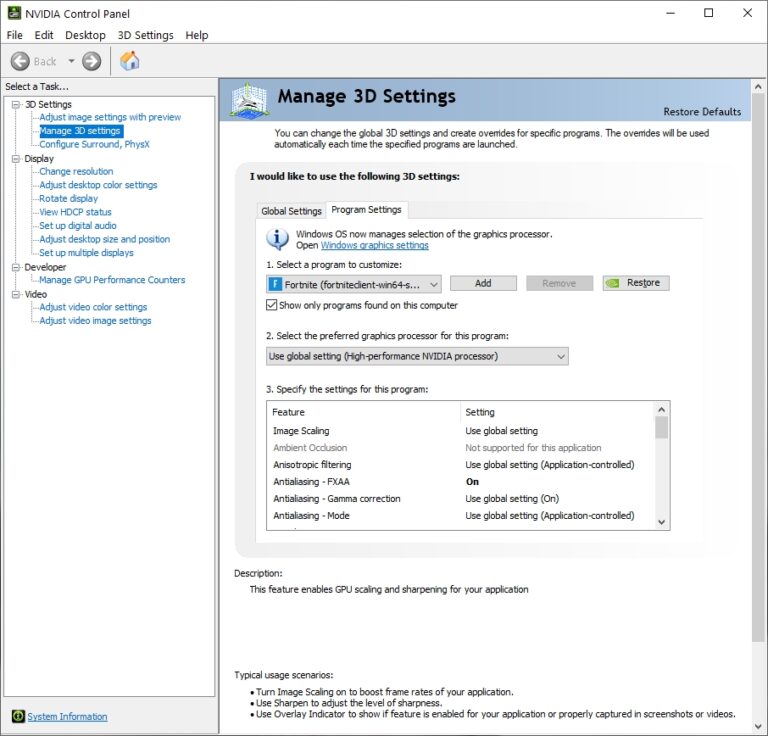The height and width of the screenshot is (736, 768).
Task: Open the File menu
Action: [x=14, y=35]
